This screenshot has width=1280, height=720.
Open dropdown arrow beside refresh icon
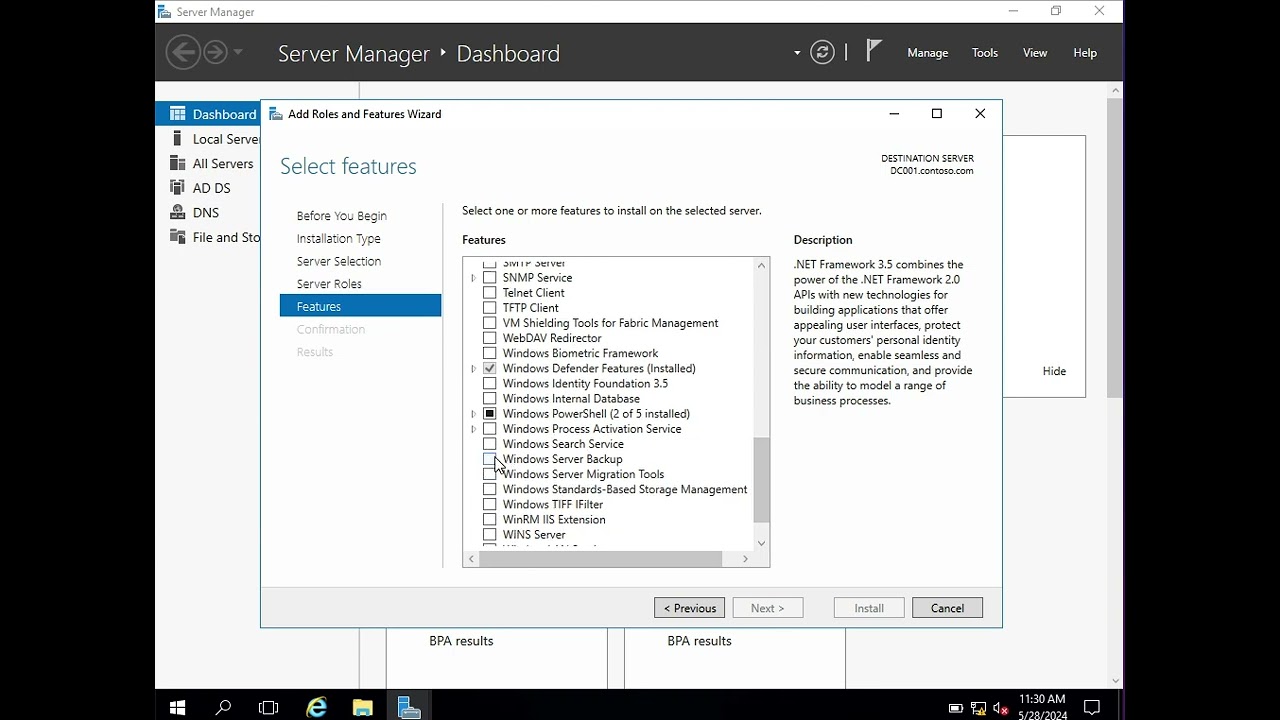797,53
